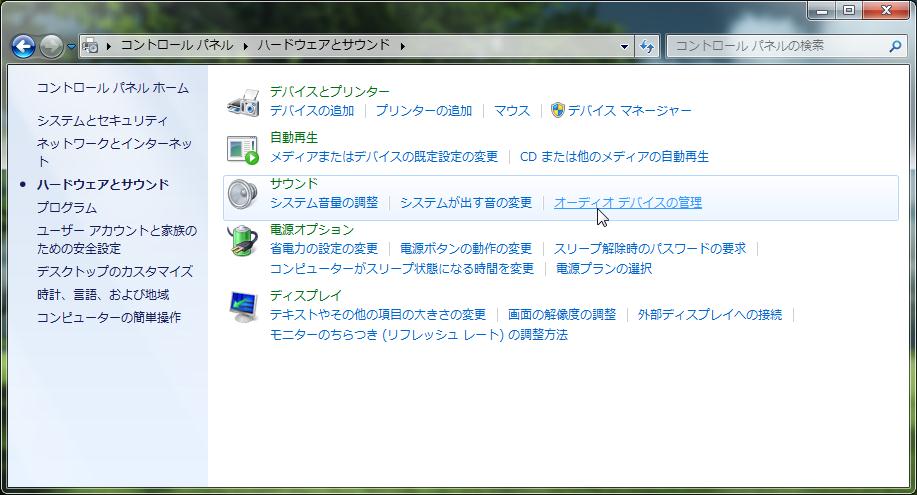Expand the arrow after ハードウェアとサウンド breadcrumb
The image size is (917, 495).
click(x=402, y=46)
